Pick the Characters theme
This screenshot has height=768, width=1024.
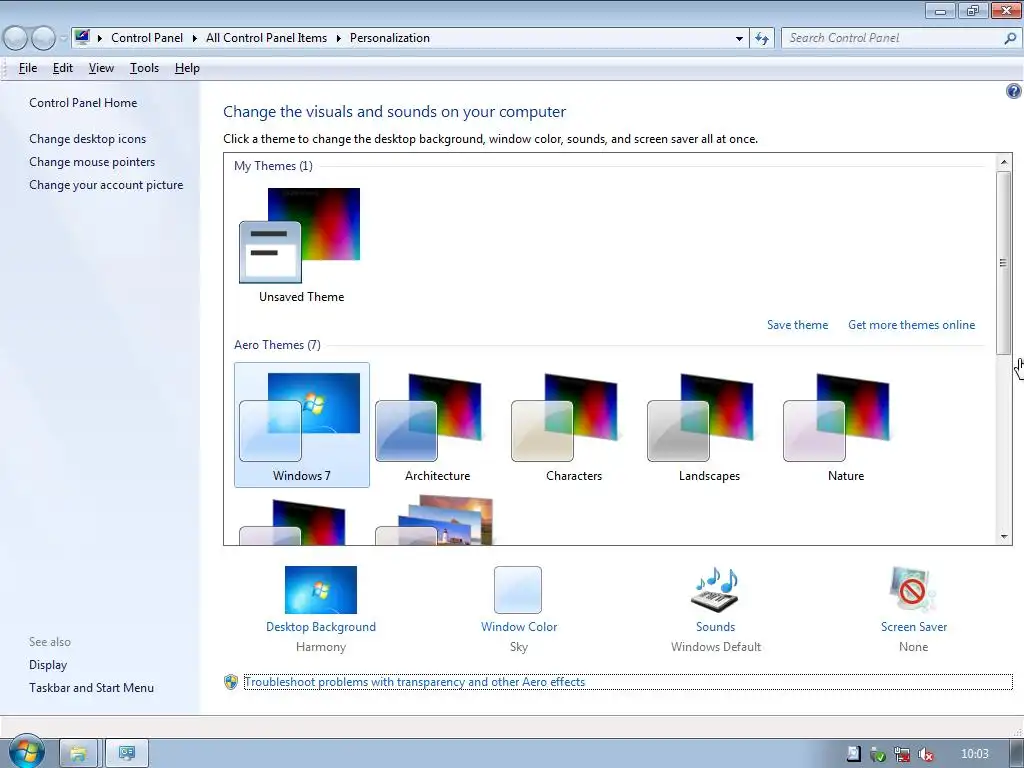click(x=573, y=424)
